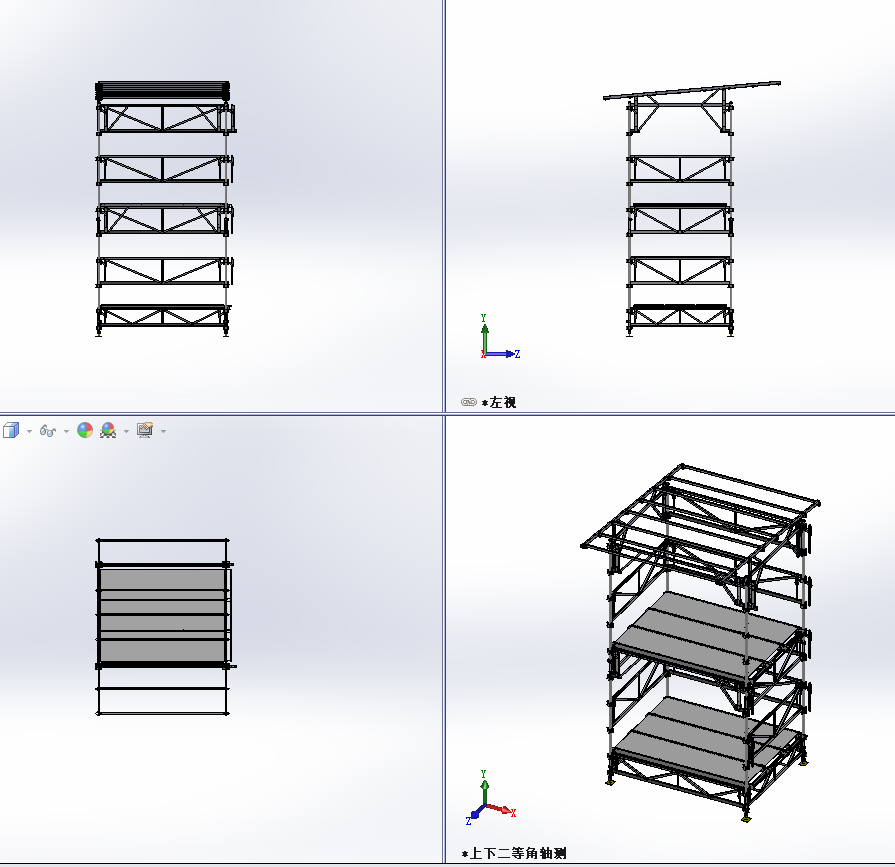This screenshot has width=895, height=867.
Task: Click the View Settings monitor icon
Action: [145, 430]
